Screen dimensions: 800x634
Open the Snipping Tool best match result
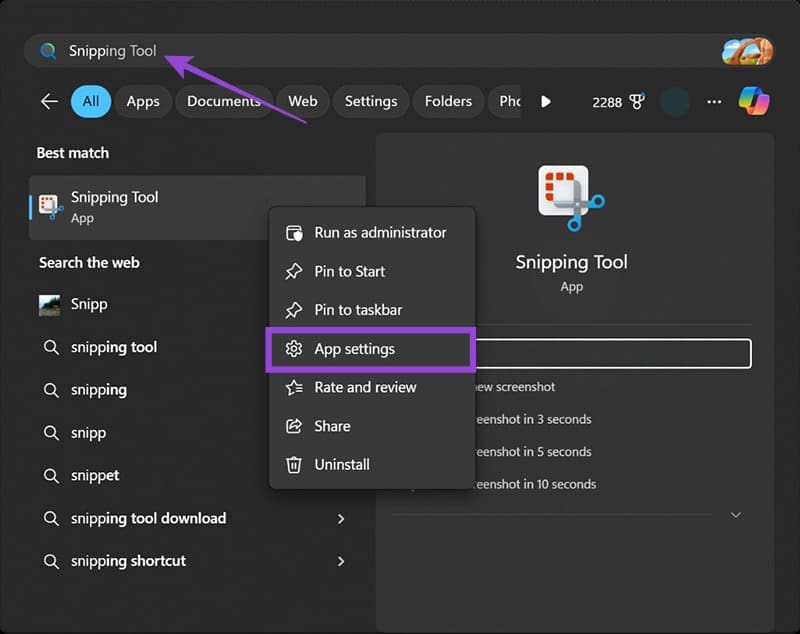coord(197,208)
